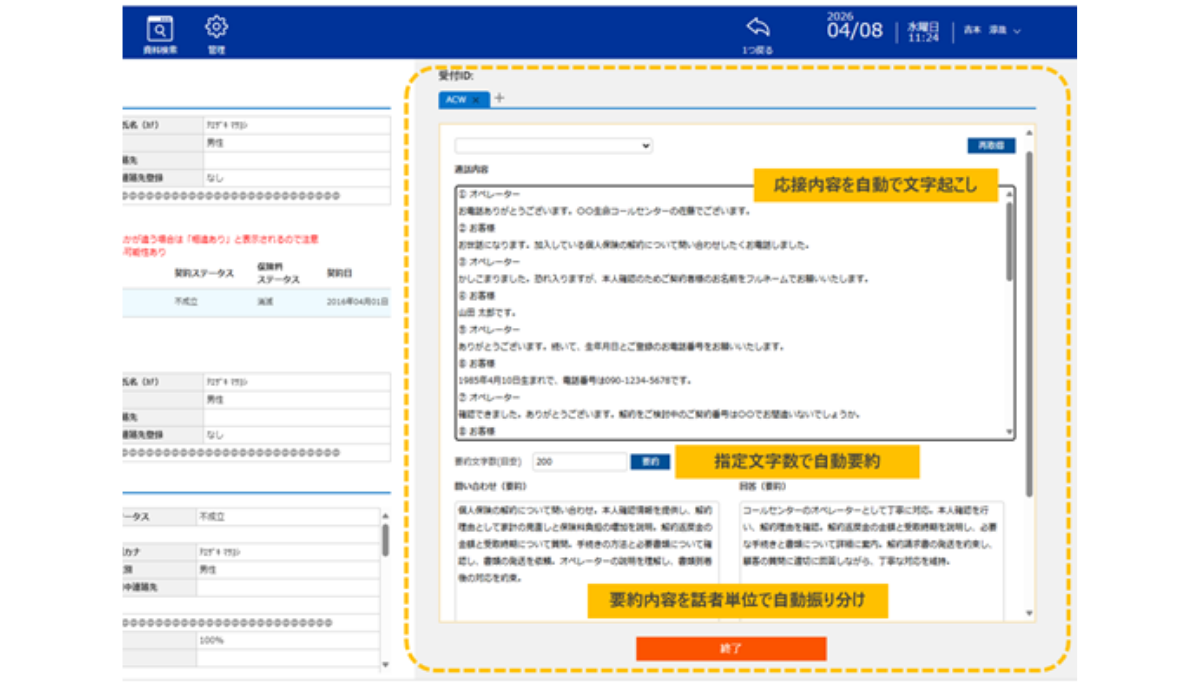The image size is (1200, 700).
Task: Click the left lower panel scrollbar thumb
Action: point(385,539)
